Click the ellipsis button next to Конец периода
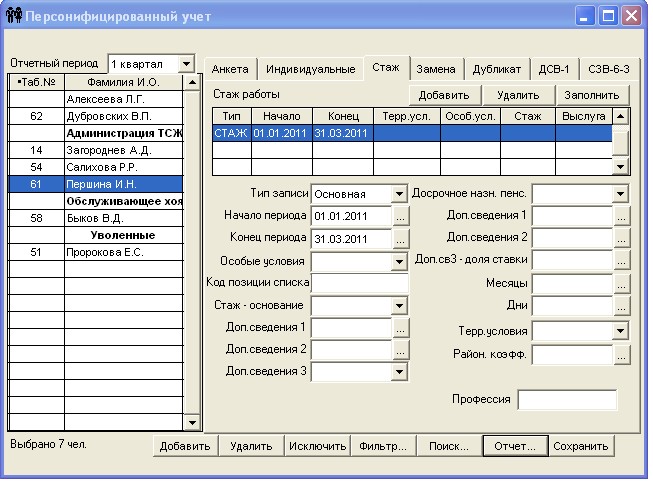Viewport: 653px width, 483px height. click(x=401, y=239)
